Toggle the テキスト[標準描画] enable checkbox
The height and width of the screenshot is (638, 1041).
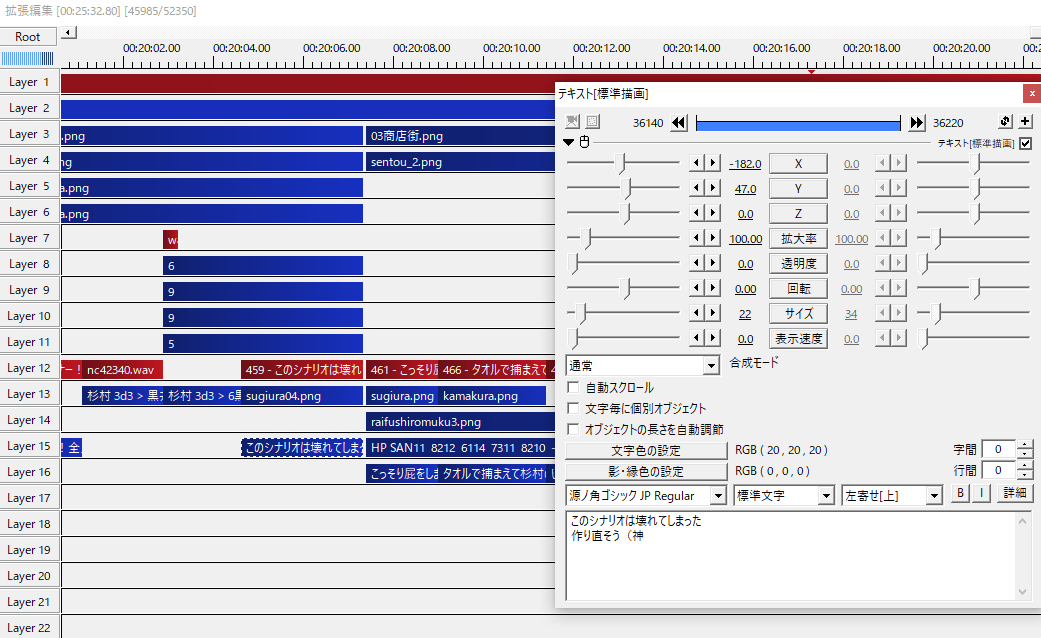coord(1026,143)
